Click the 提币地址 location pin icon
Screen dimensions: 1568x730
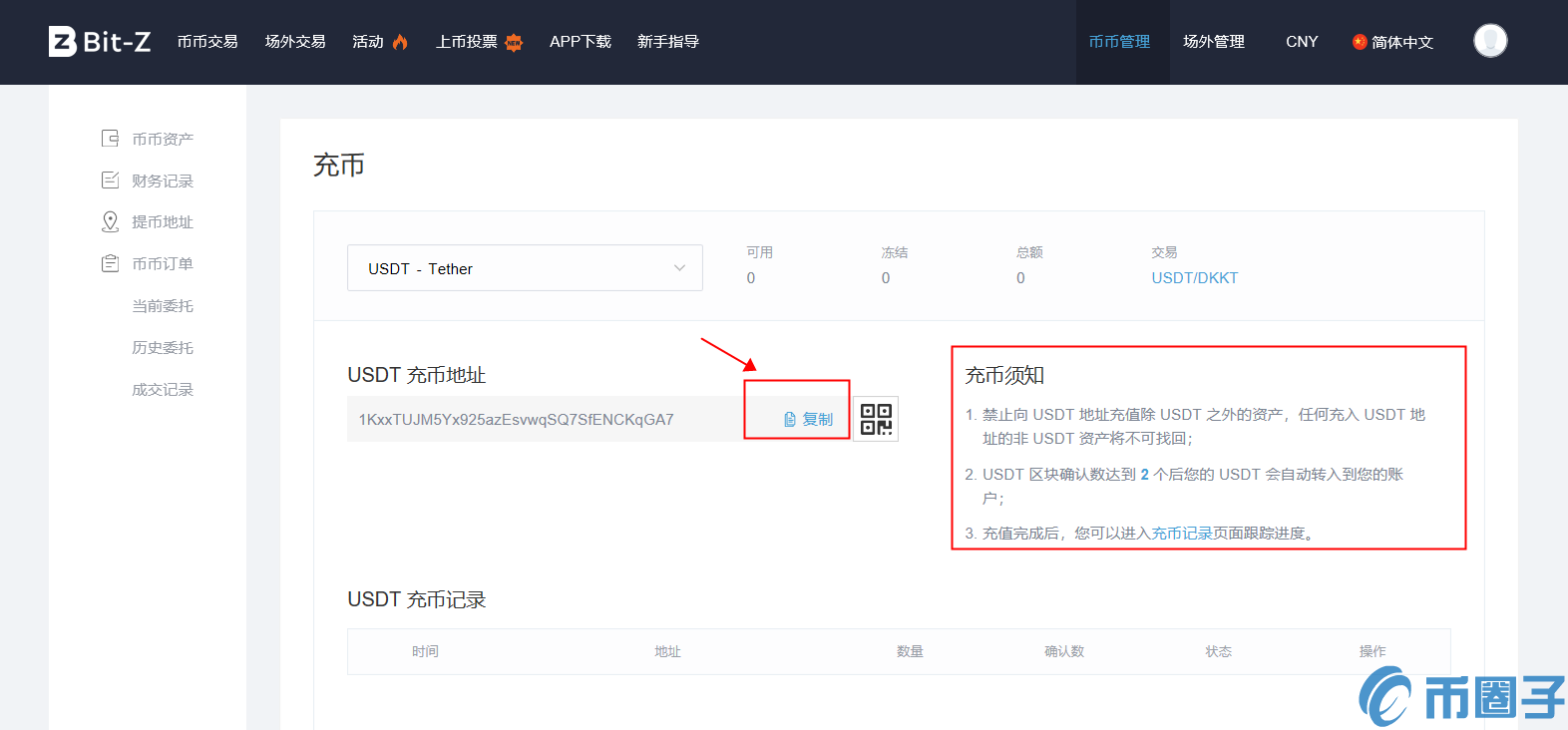pos(110,221)
